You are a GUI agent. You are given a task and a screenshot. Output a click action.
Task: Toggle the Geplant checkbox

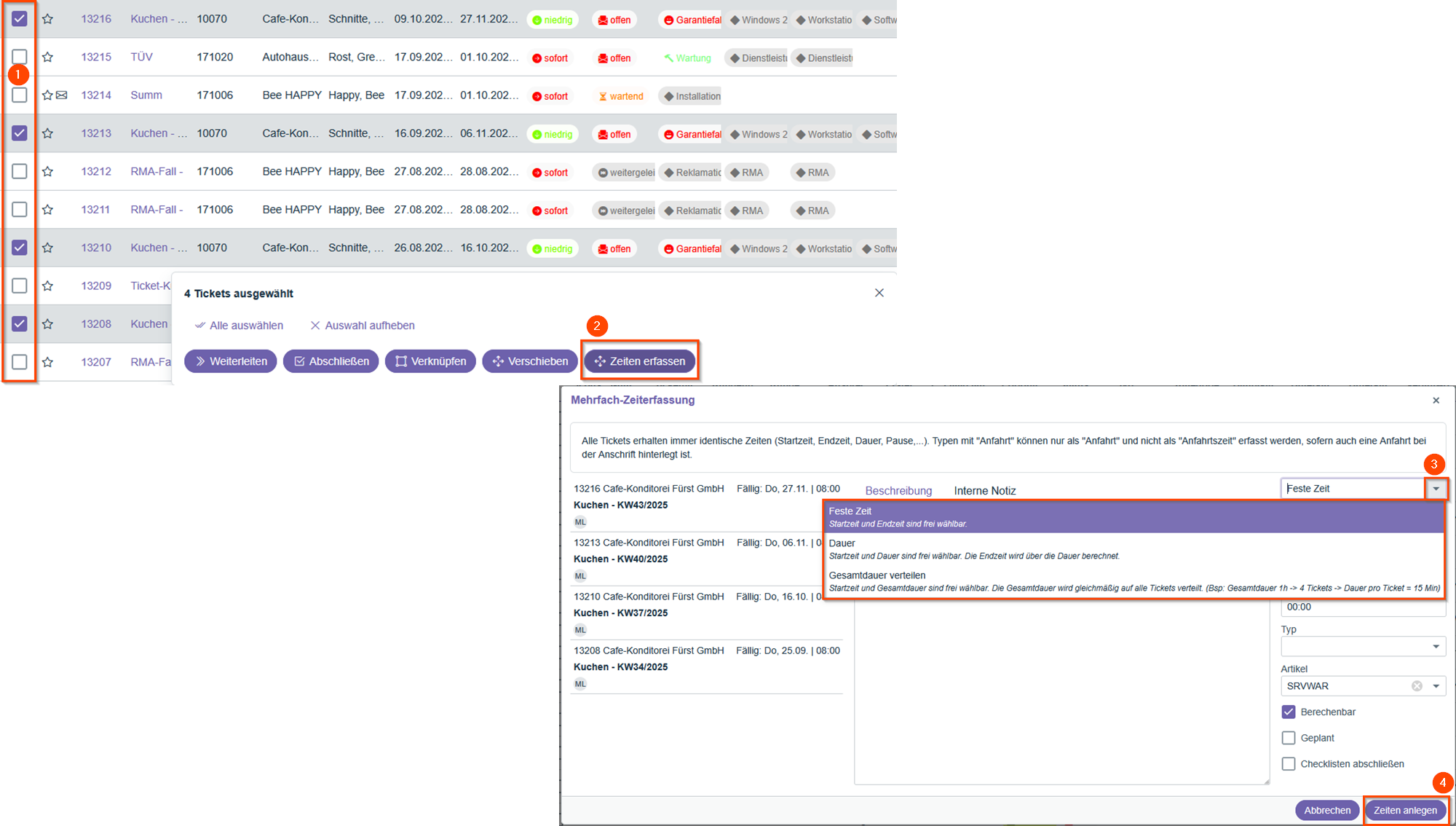1289,739
